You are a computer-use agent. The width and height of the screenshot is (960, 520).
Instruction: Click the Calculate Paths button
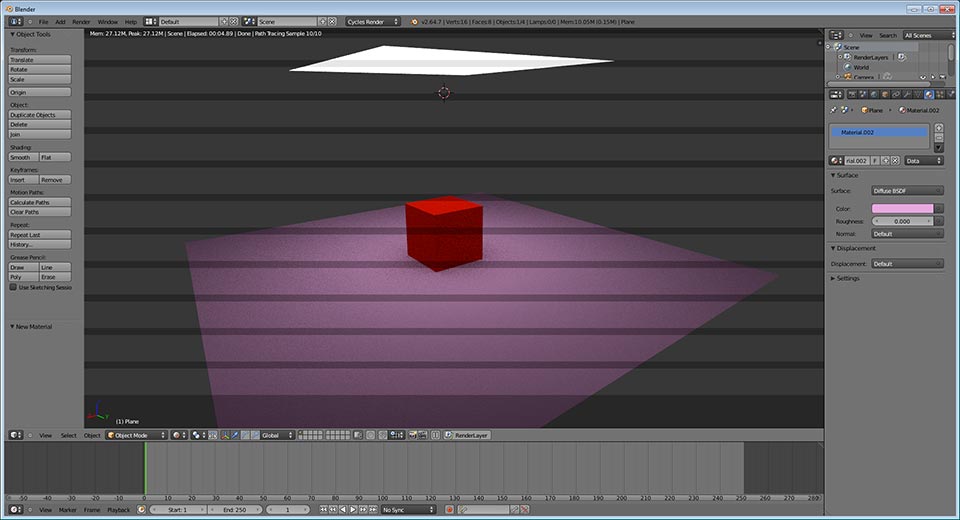(x=40, y=202)
